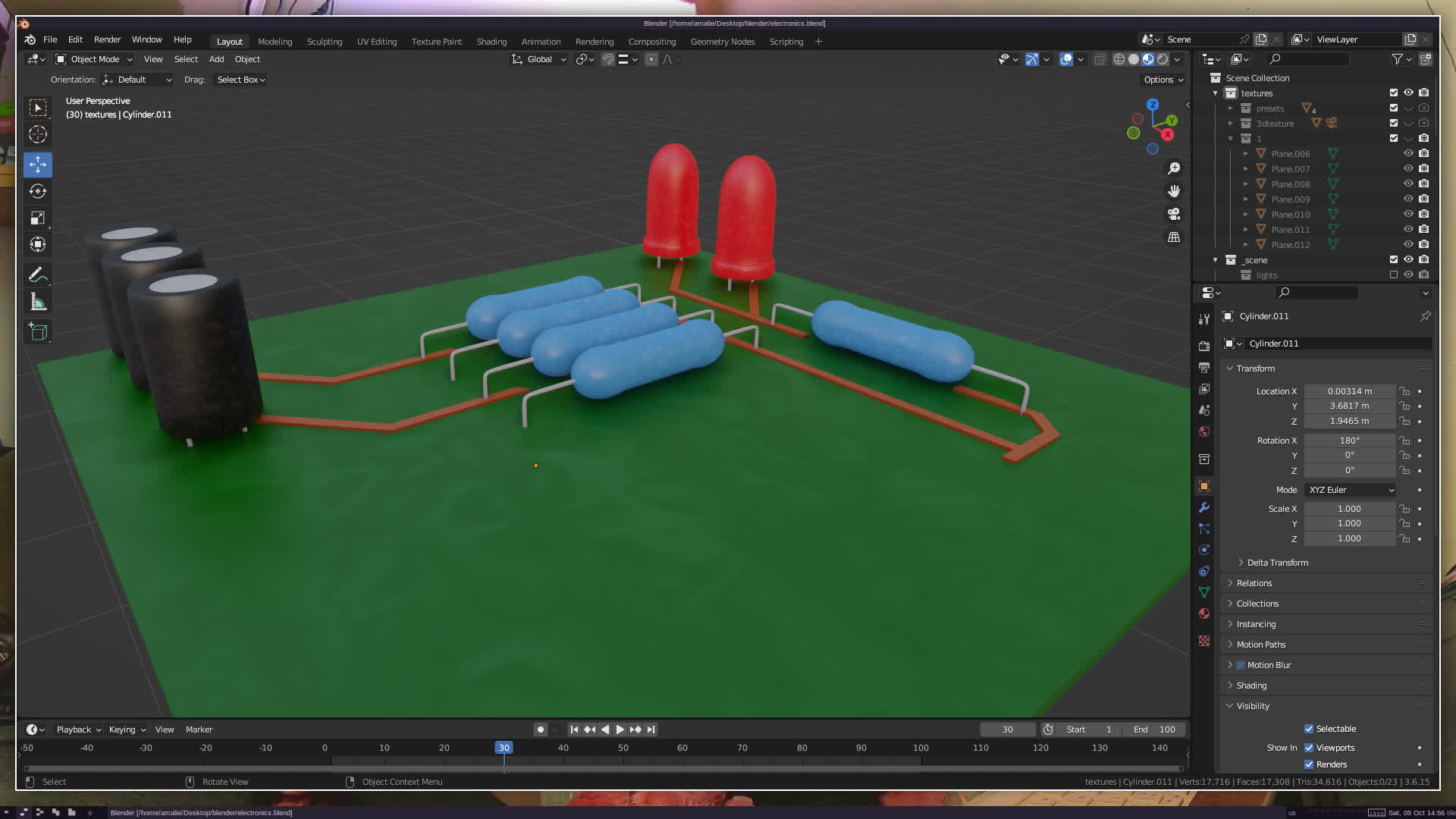1456x819 pixels.
Task: Select the Measure tool
Action: (x=38, y=303)
